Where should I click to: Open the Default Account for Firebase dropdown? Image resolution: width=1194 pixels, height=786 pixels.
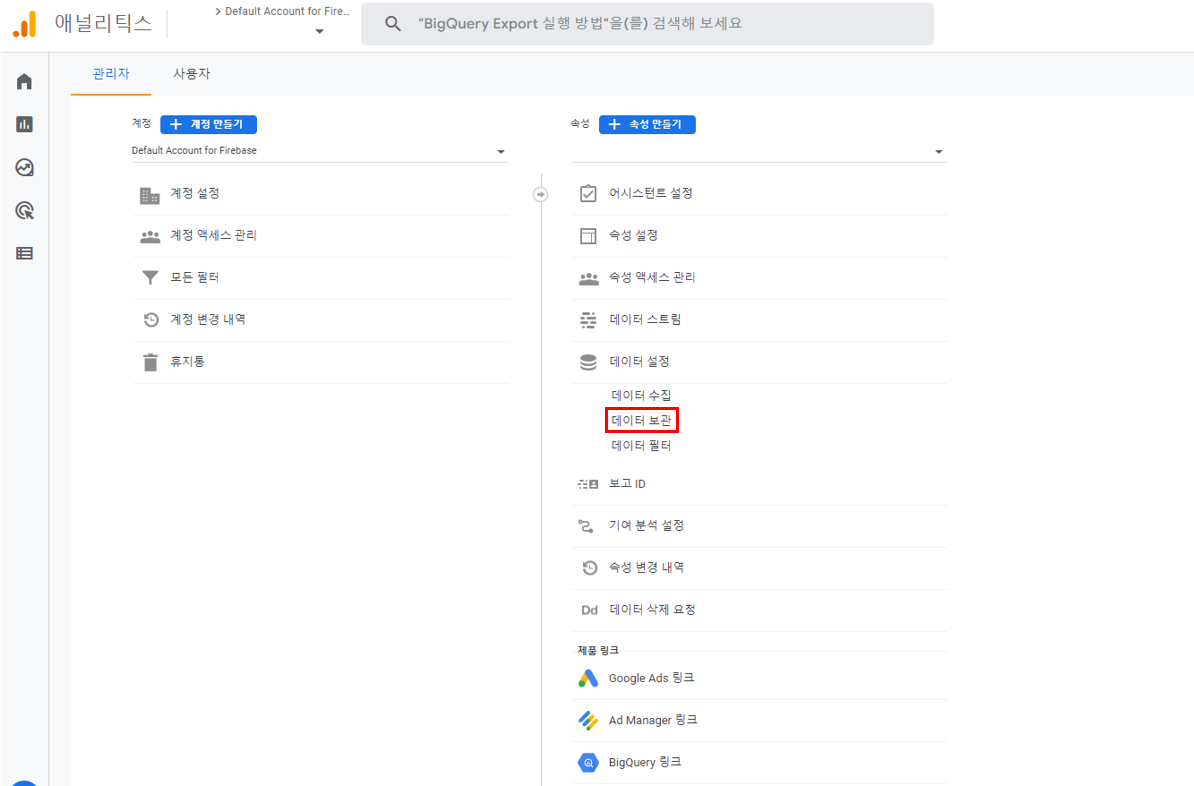click(320, 151)
